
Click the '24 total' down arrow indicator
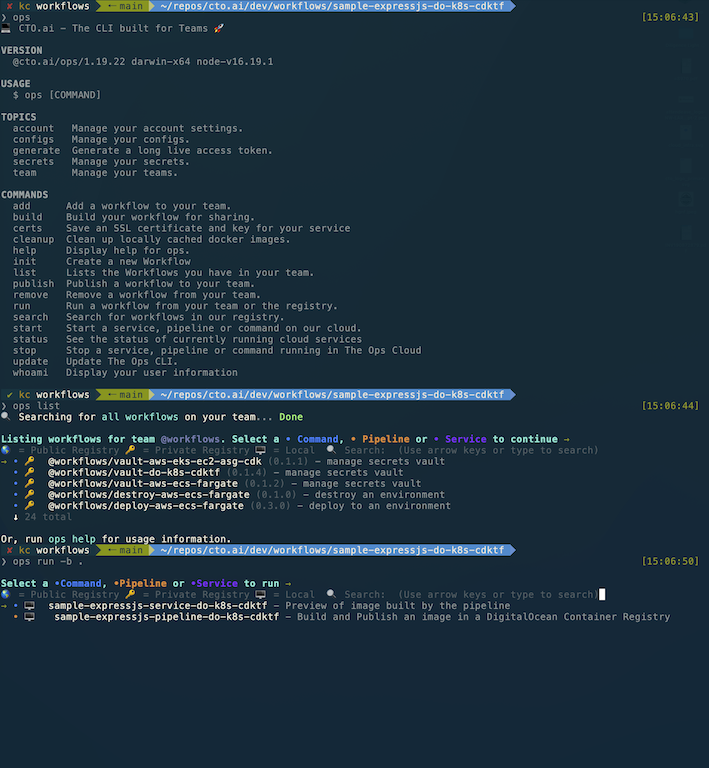(16, 517)
